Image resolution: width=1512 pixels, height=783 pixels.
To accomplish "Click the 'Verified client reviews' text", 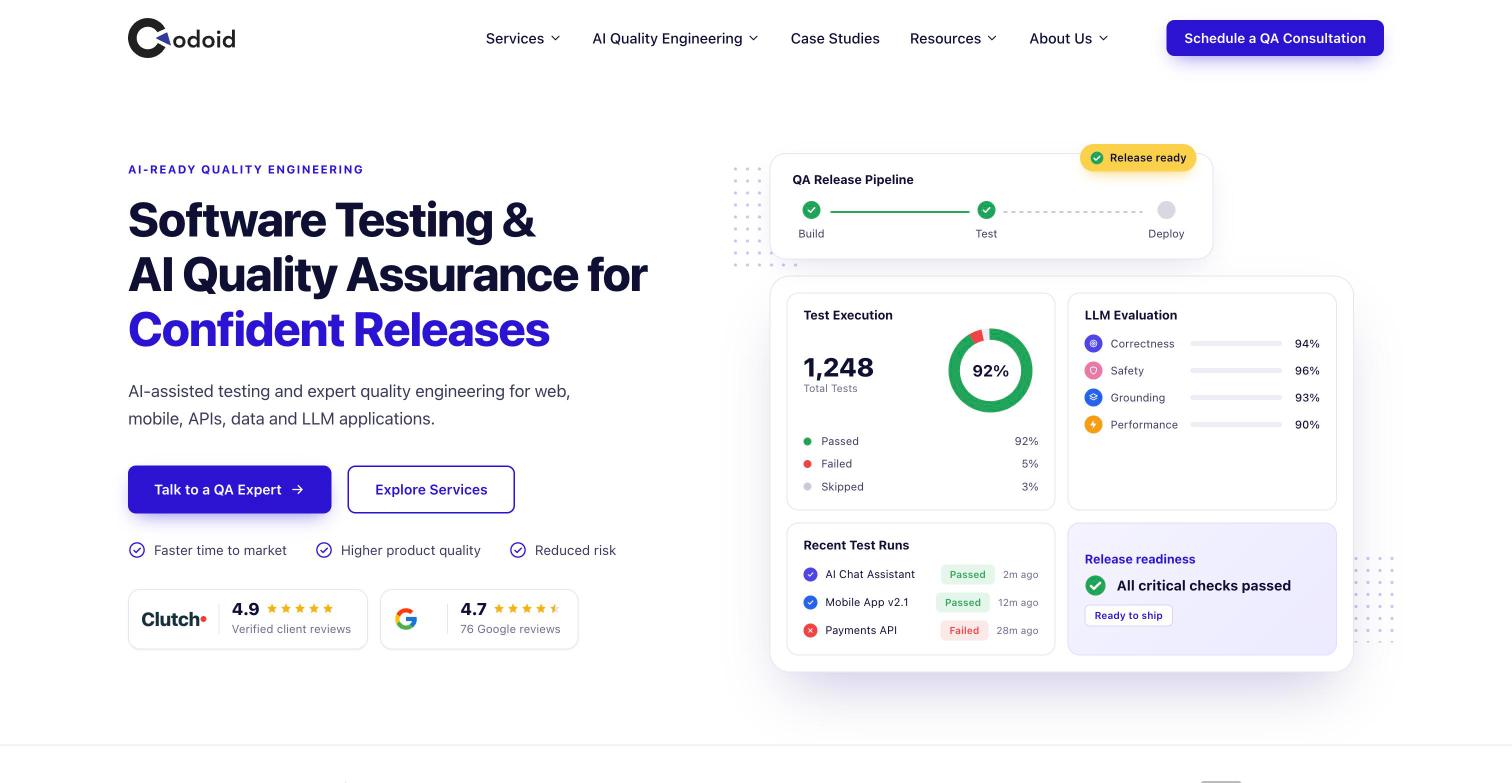I will (x=291, y=629).
